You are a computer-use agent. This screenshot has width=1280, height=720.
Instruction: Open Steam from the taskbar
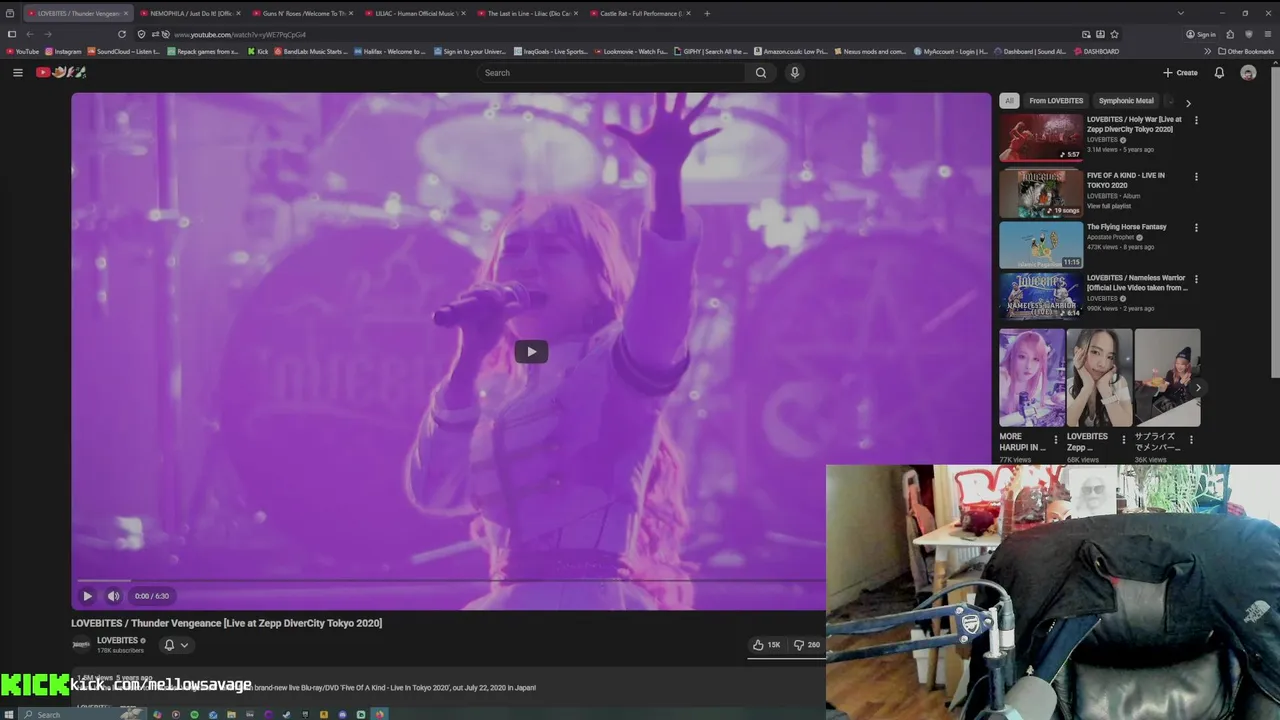[286, 714]
